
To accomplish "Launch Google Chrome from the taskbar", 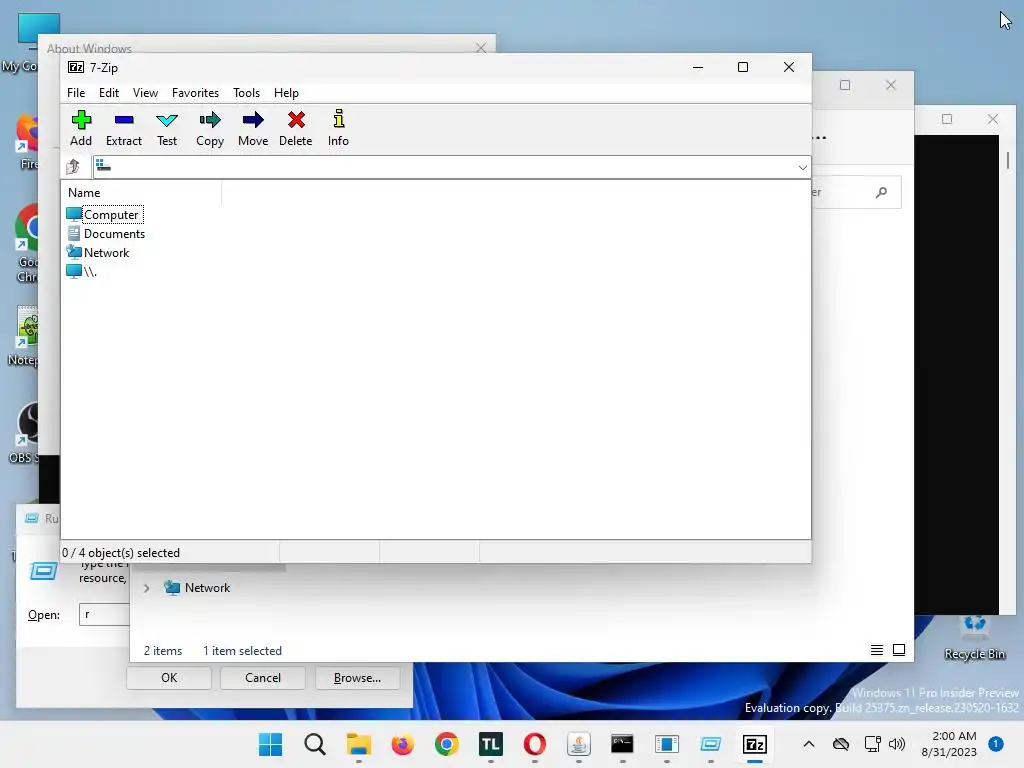I will (x=447, y=744).
